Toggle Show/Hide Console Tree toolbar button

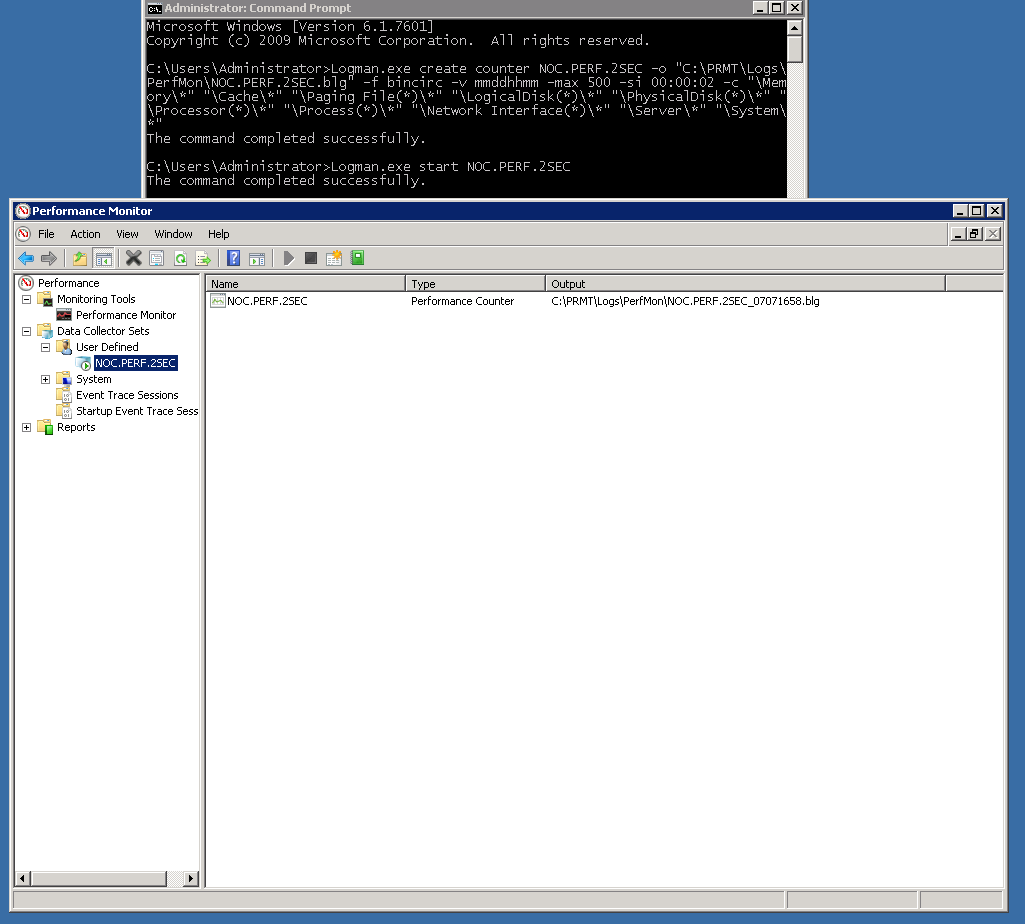click(103, 258)
